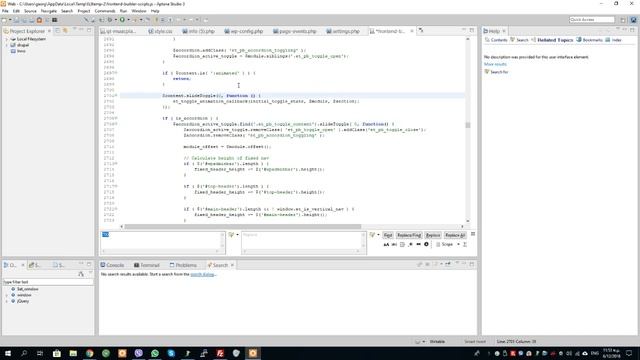This screenshot has width=640, height=360.
Task: Open the Open Perspective icon
Action: 623,20
